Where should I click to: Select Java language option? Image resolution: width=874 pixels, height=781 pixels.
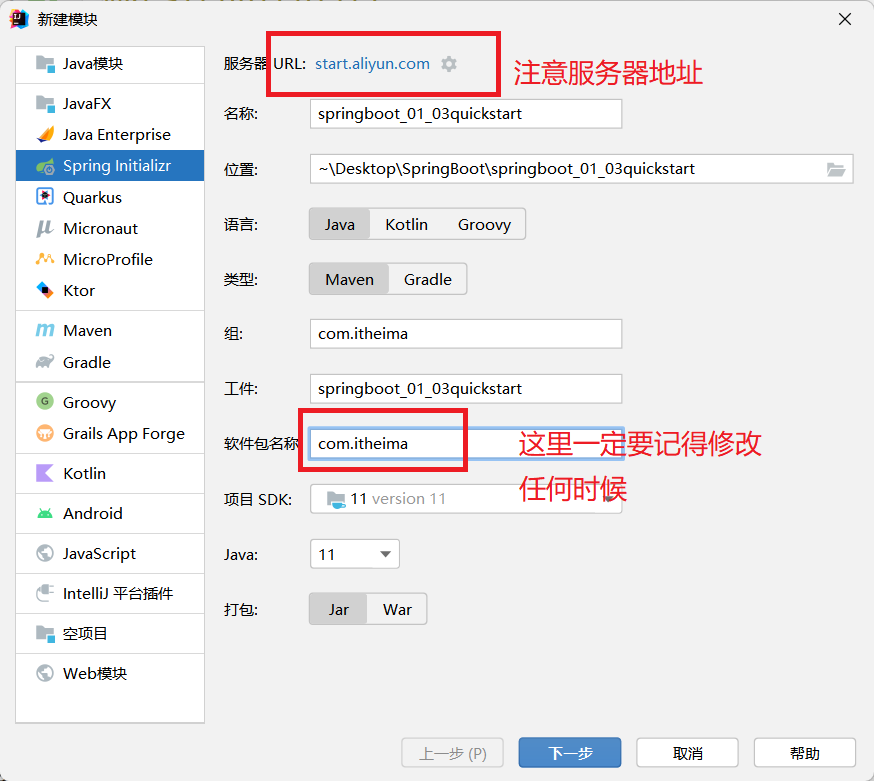pos(339,224)
